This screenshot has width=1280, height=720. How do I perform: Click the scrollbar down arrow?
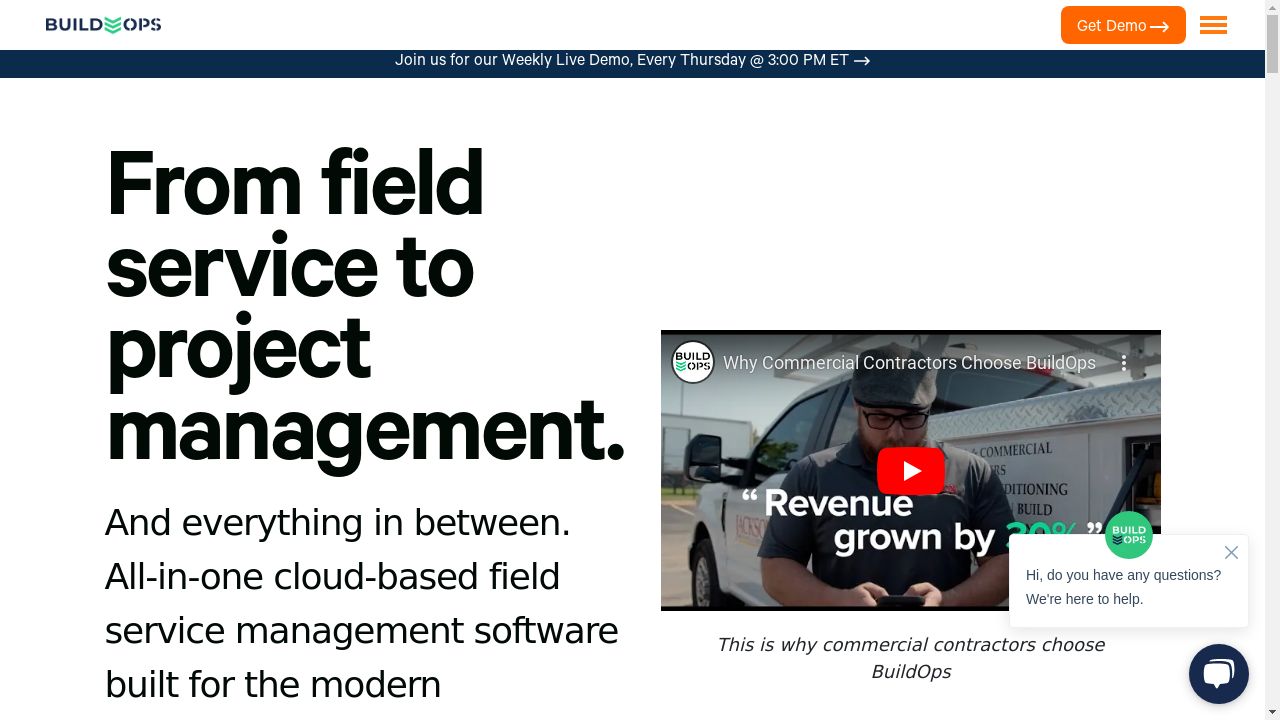1272,712
